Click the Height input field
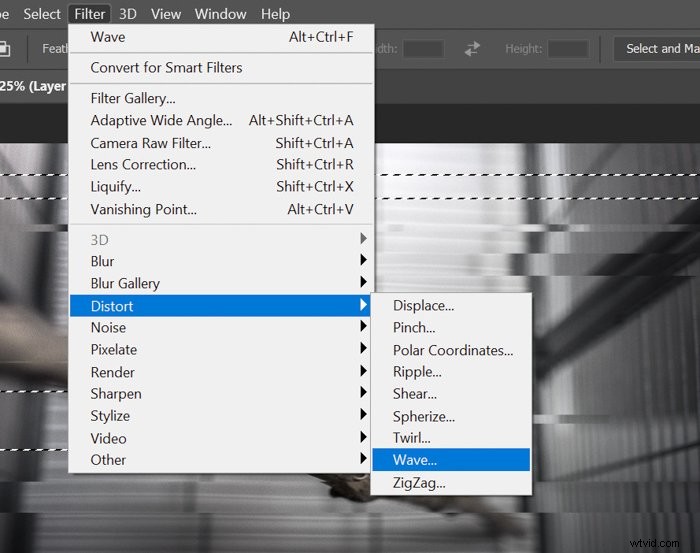 pyautogui.click(x=568, y=49)
